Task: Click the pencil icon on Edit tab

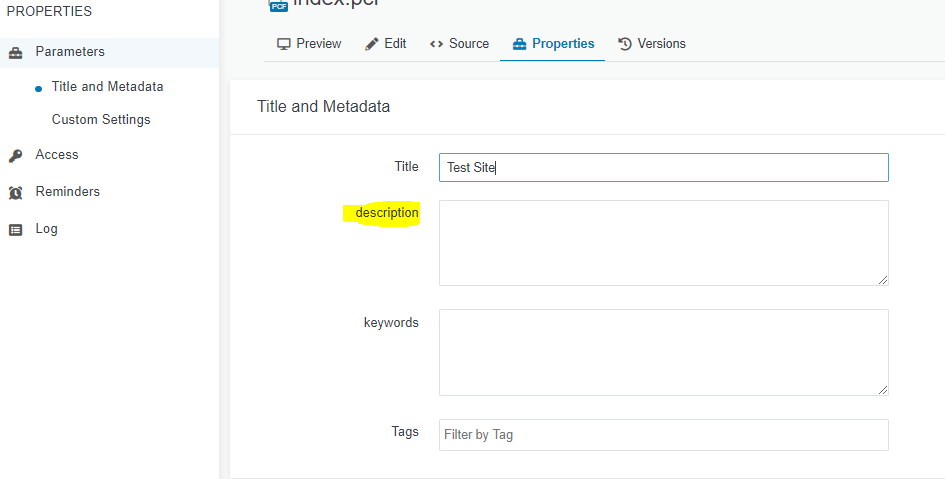Action: [x=372, y=44]
